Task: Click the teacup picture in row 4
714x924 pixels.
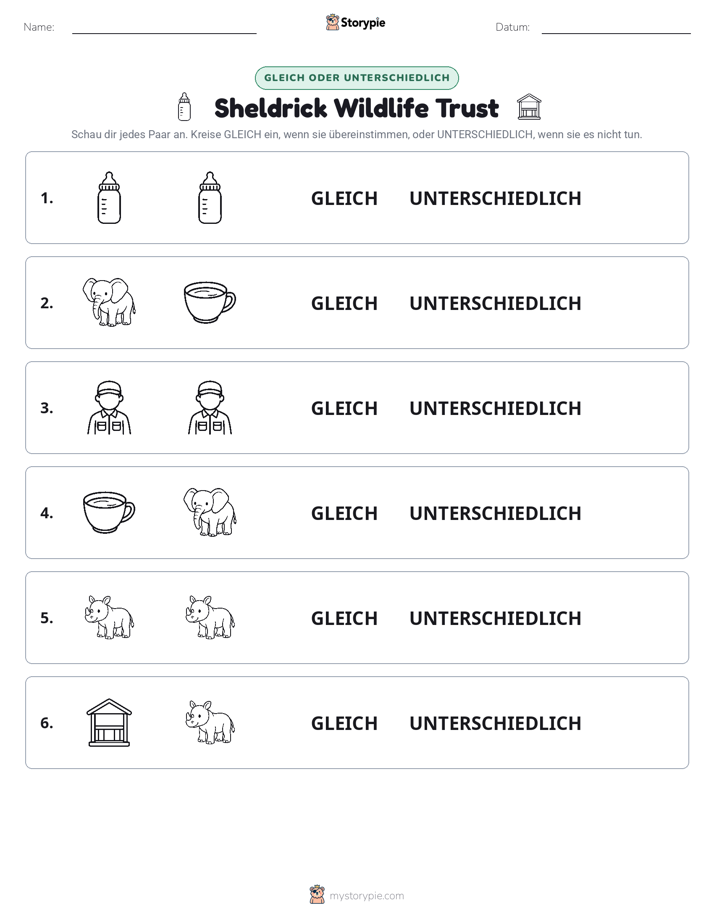Action: click(109, 512)
